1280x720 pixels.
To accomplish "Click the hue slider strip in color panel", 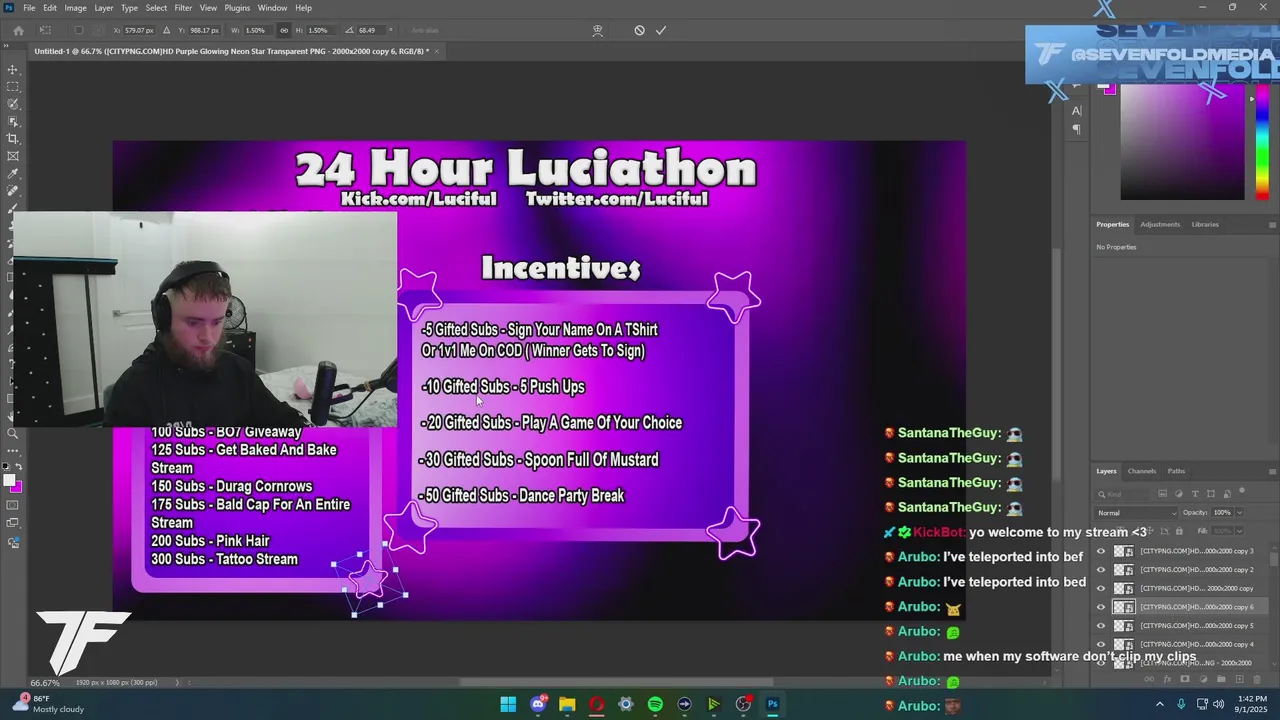I will pos(1263,143).
